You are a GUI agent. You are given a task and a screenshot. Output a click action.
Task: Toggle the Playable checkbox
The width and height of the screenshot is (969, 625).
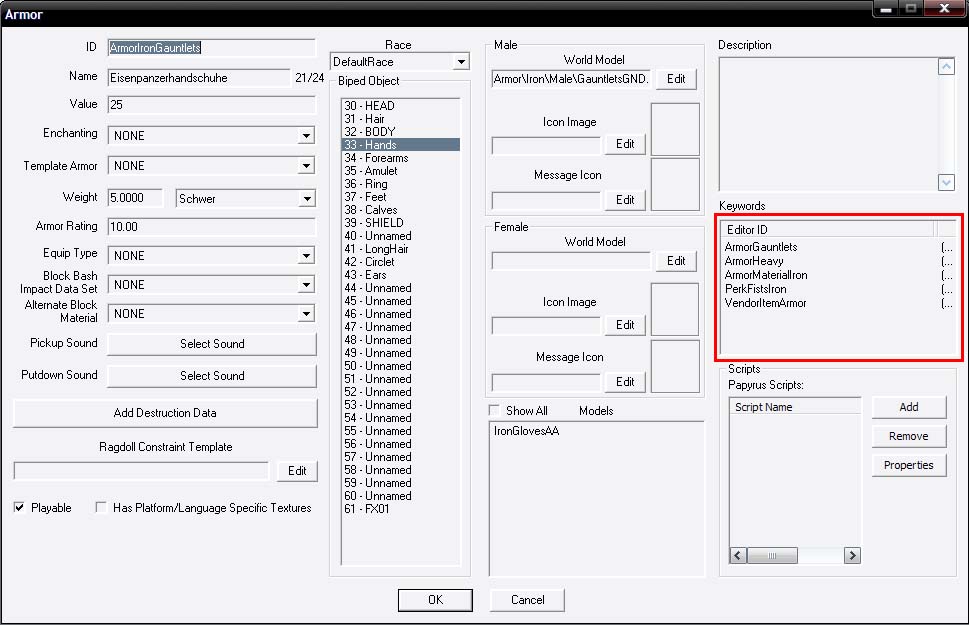click(20, 508)
